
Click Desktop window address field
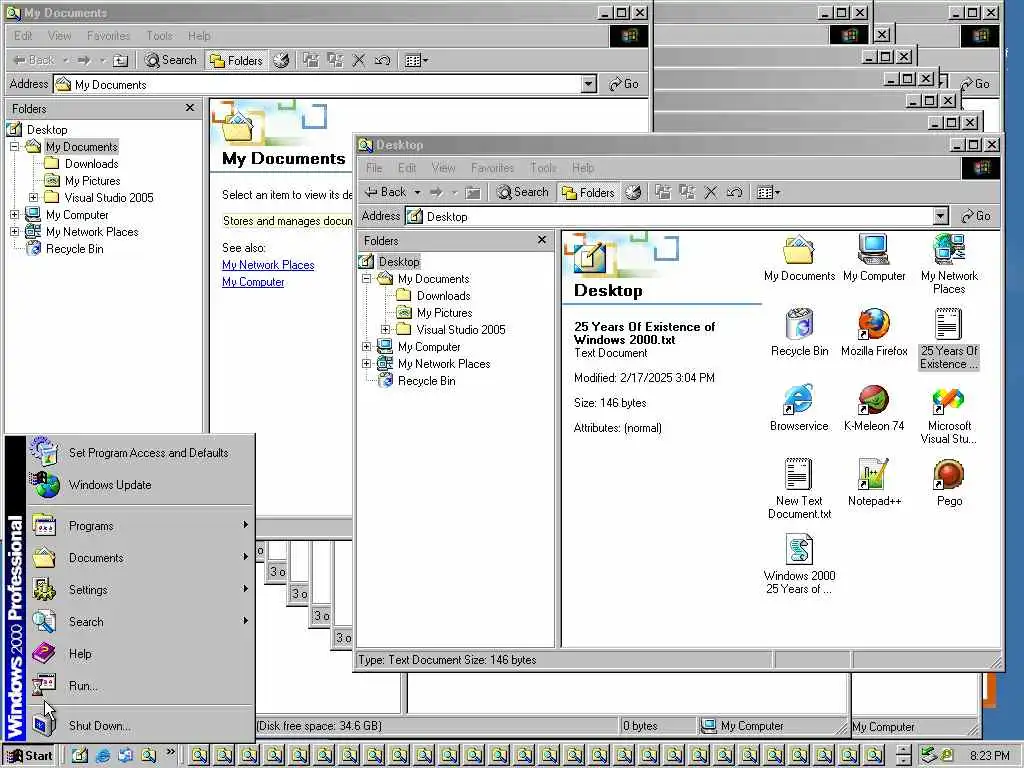(676, 216)
